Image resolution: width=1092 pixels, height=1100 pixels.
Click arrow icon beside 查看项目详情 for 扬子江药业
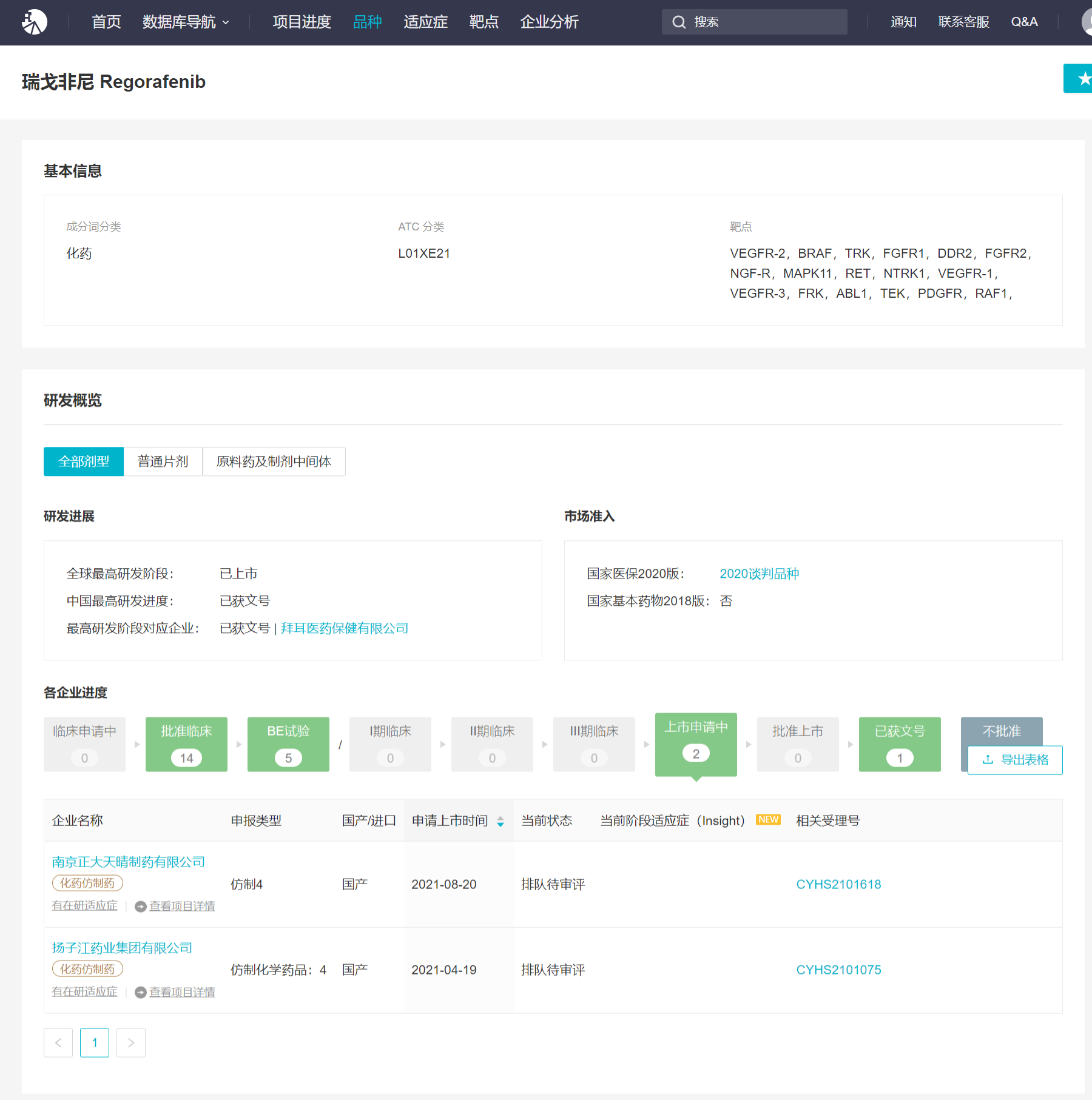[141, 993]
